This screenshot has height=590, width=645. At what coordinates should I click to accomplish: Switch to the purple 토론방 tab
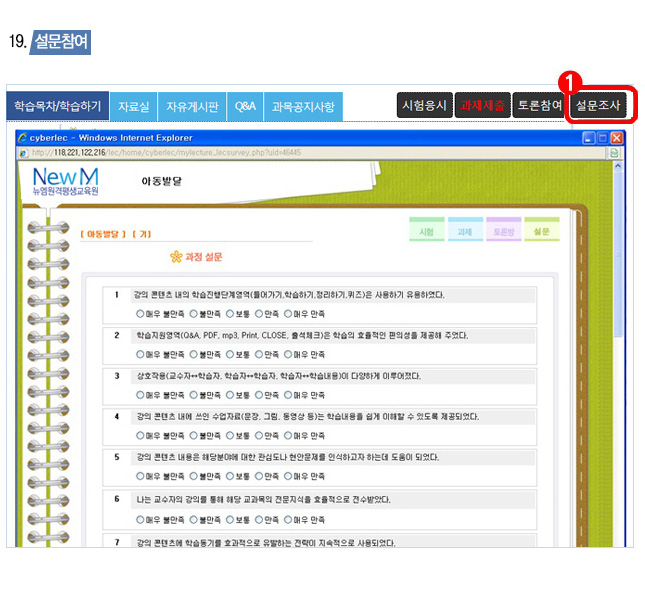click(504, 232)
